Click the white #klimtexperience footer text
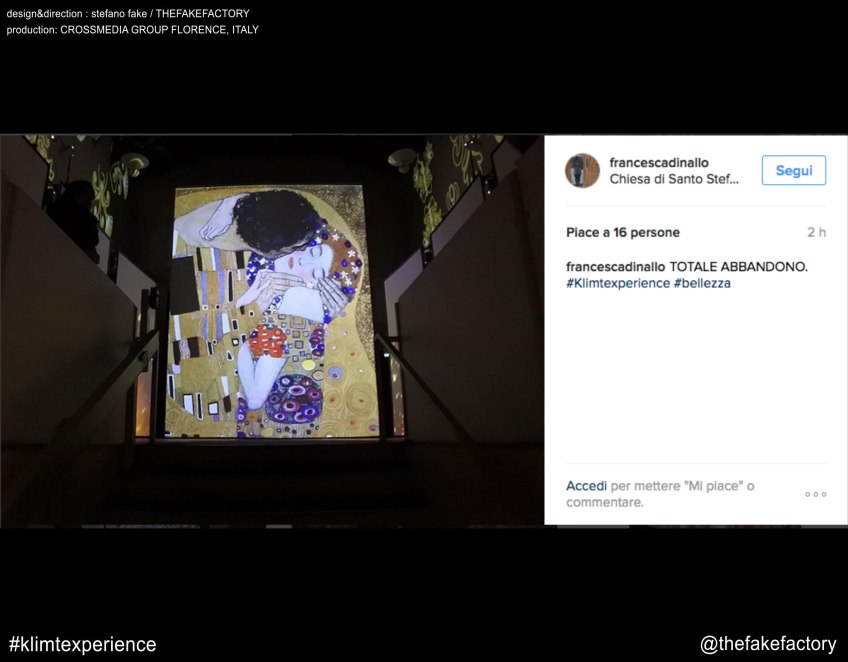The width and height of the screenshot is (848, 662). point(82,644)
